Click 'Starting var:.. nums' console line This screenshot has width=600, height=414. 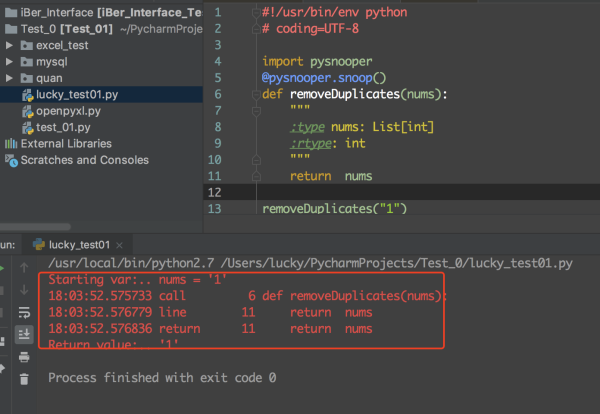click(137, 280)
